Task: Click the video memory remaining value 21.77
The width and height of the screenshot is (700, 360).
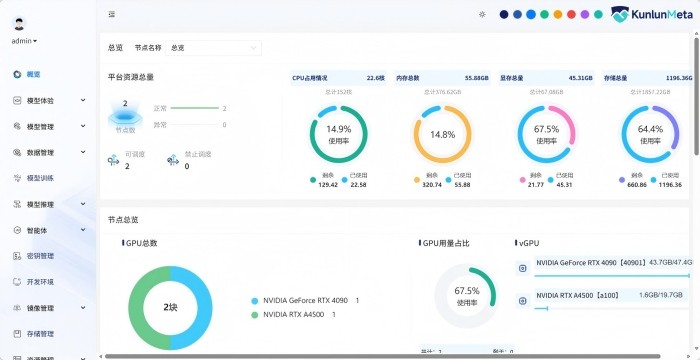Action: pyautogui.click(x=536, y=184)
